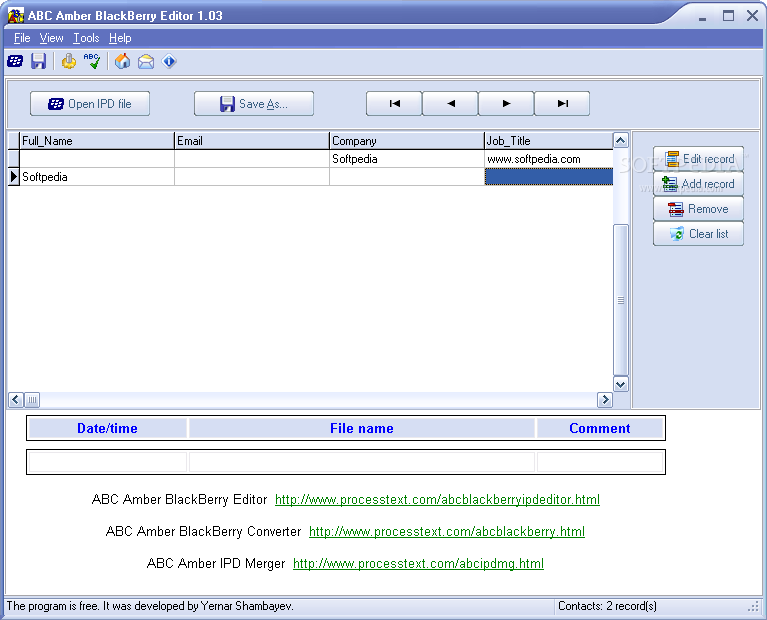Click the yellow stamp tool toolbar icon

pyautogui.click(x=69, y=62)
